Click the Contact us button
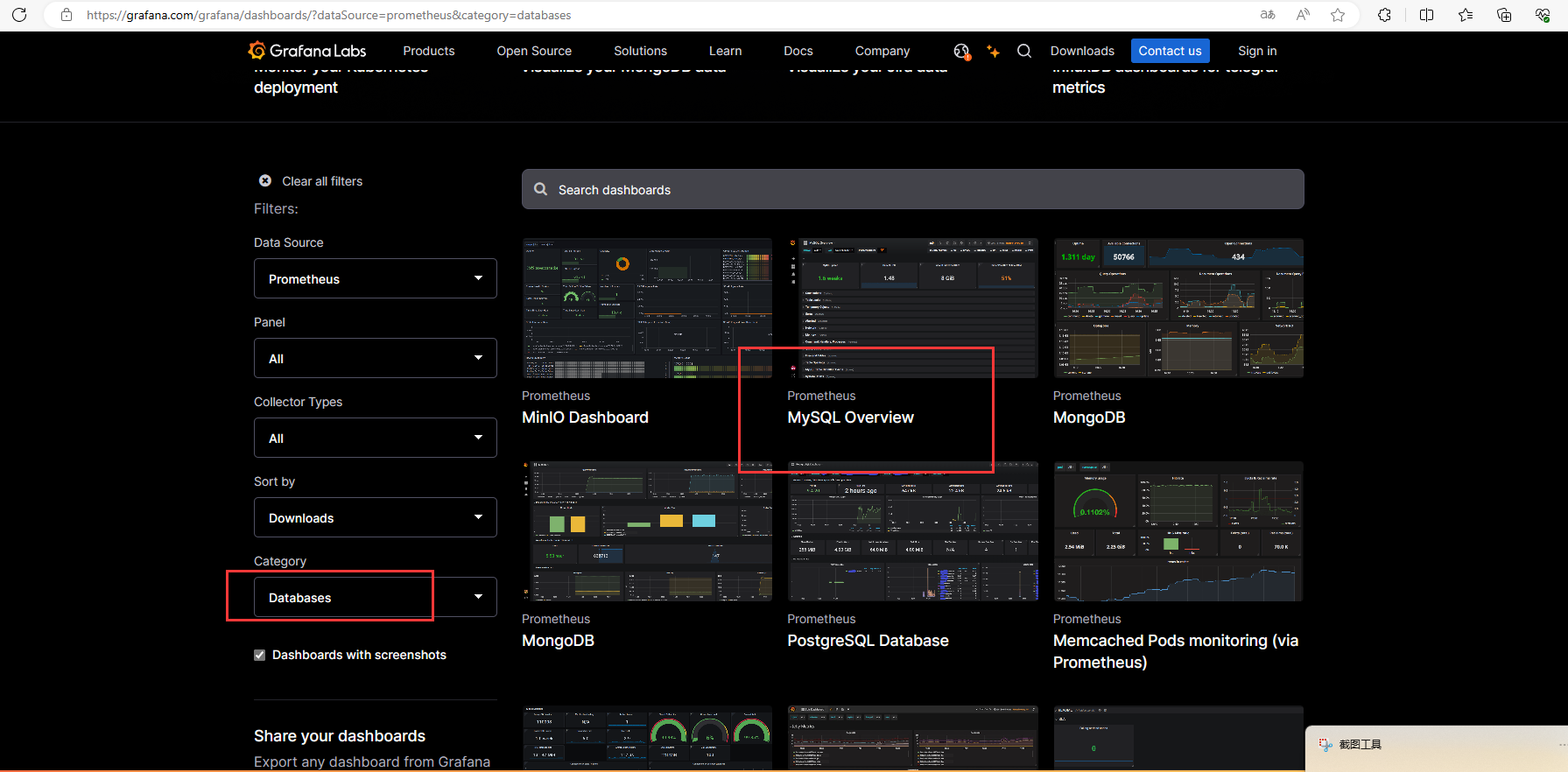This screenshot has width=1568, height=772. click(1170, 51)
